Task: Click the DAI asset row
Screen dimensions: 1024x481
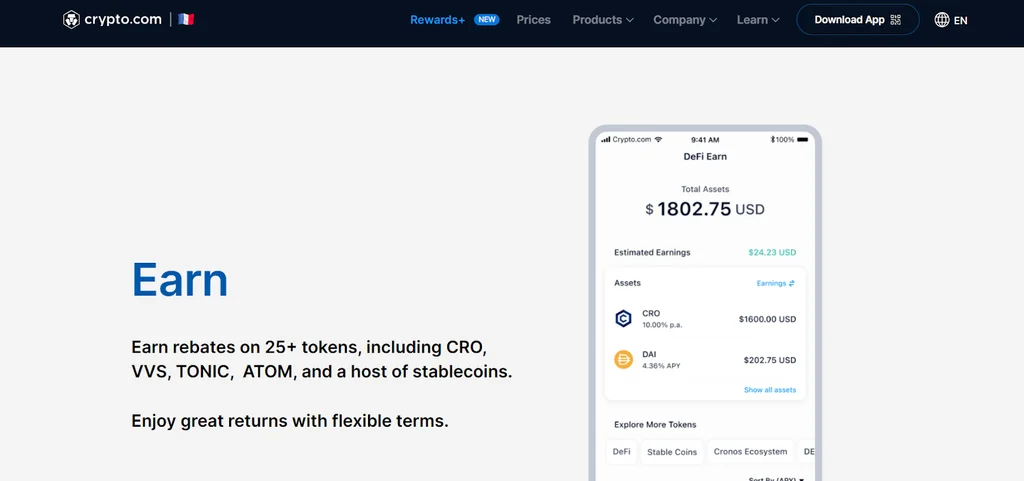Action: pos(705,360)
